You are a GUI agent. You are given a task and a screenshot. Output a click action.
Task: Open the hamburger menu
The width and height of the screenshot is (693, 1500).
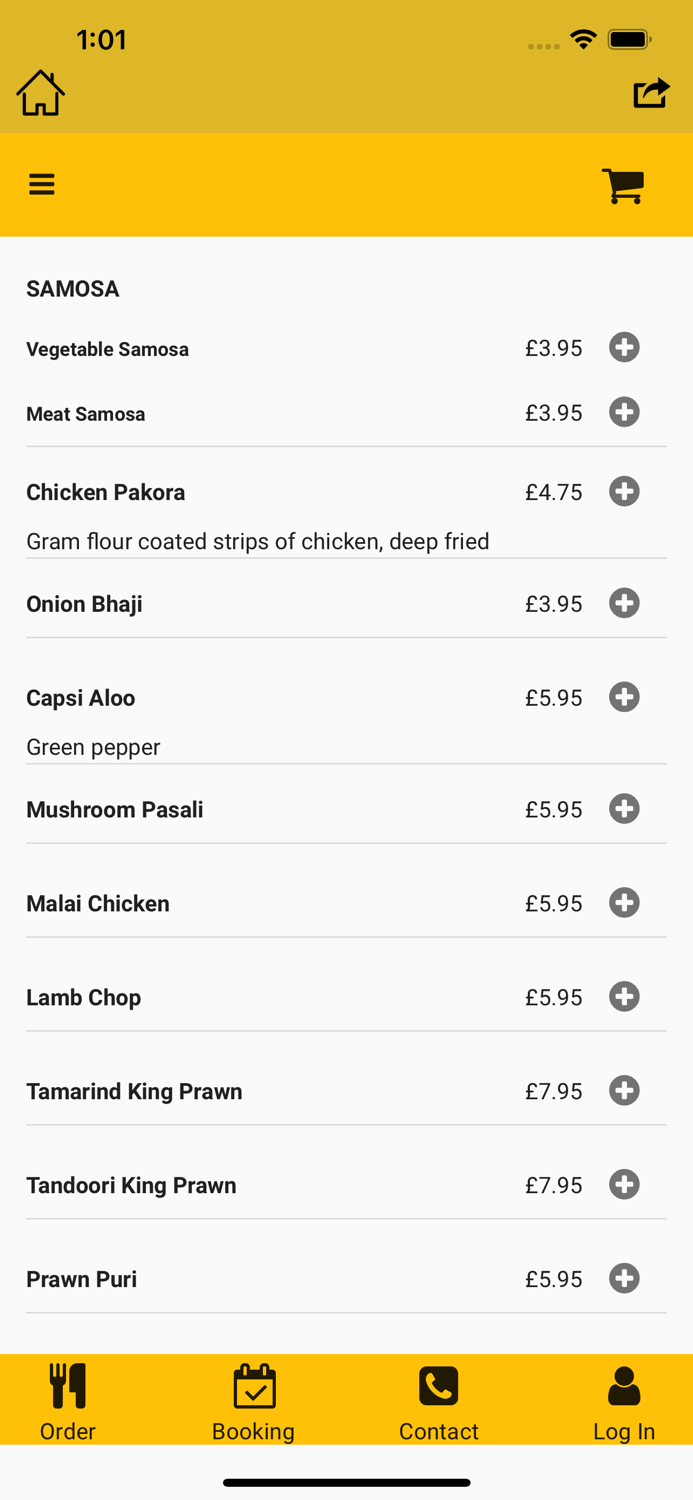point(42,184)
